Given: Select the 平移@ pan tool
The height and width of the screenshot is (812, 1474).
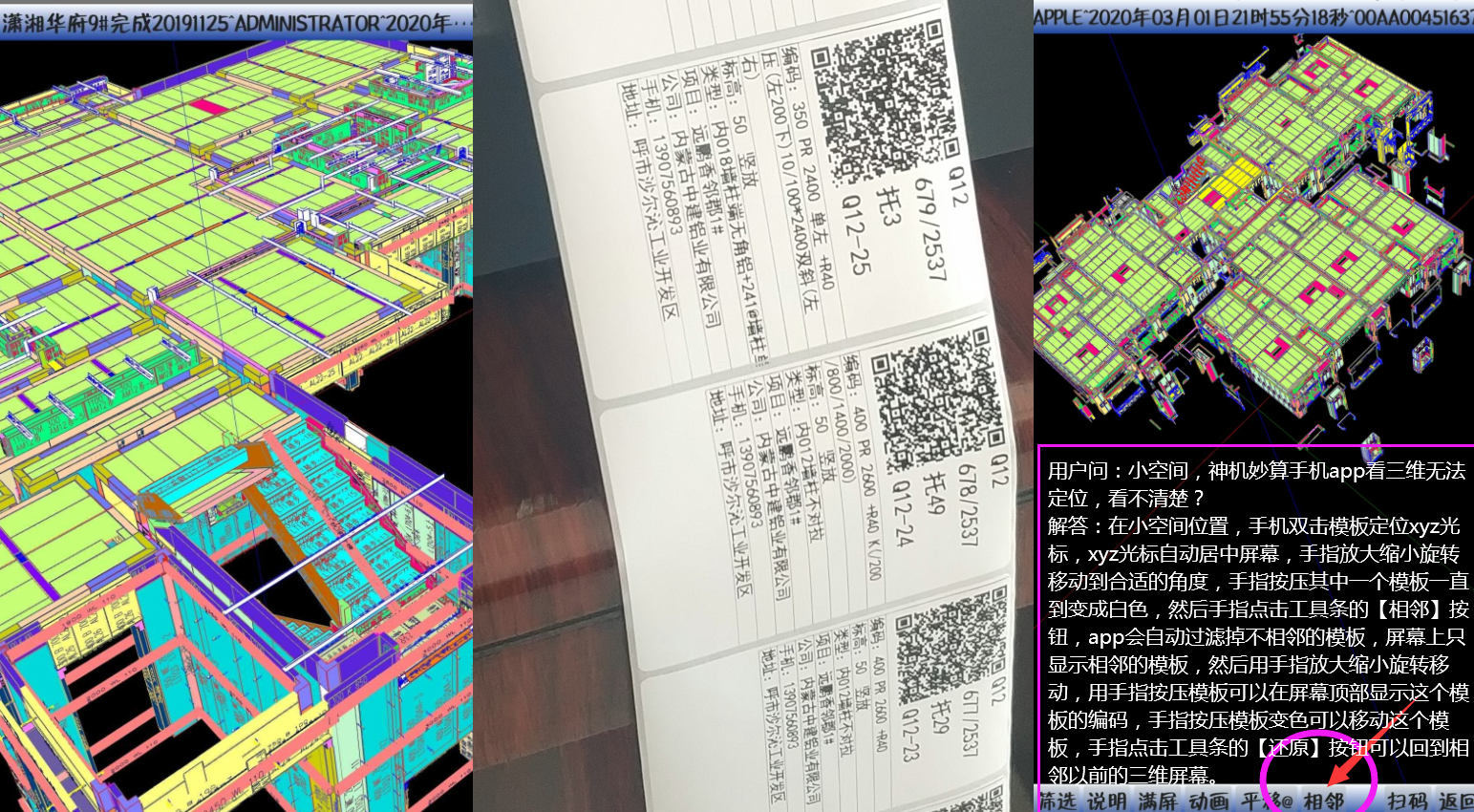Looking at the screenshot, I should click(x=1267, y=801).
